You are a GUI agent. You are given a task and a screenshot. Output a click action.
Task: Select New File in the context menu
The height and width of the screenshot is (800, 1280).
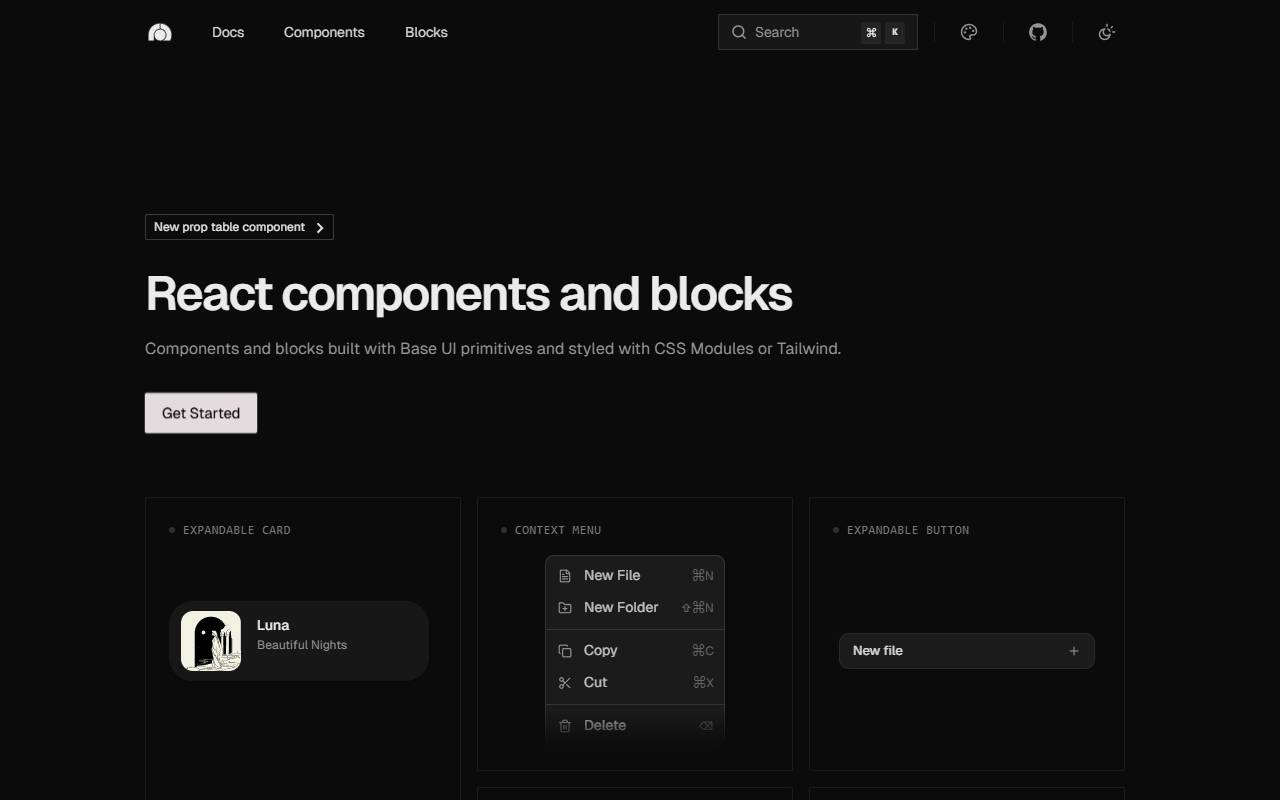click(635, 576)
